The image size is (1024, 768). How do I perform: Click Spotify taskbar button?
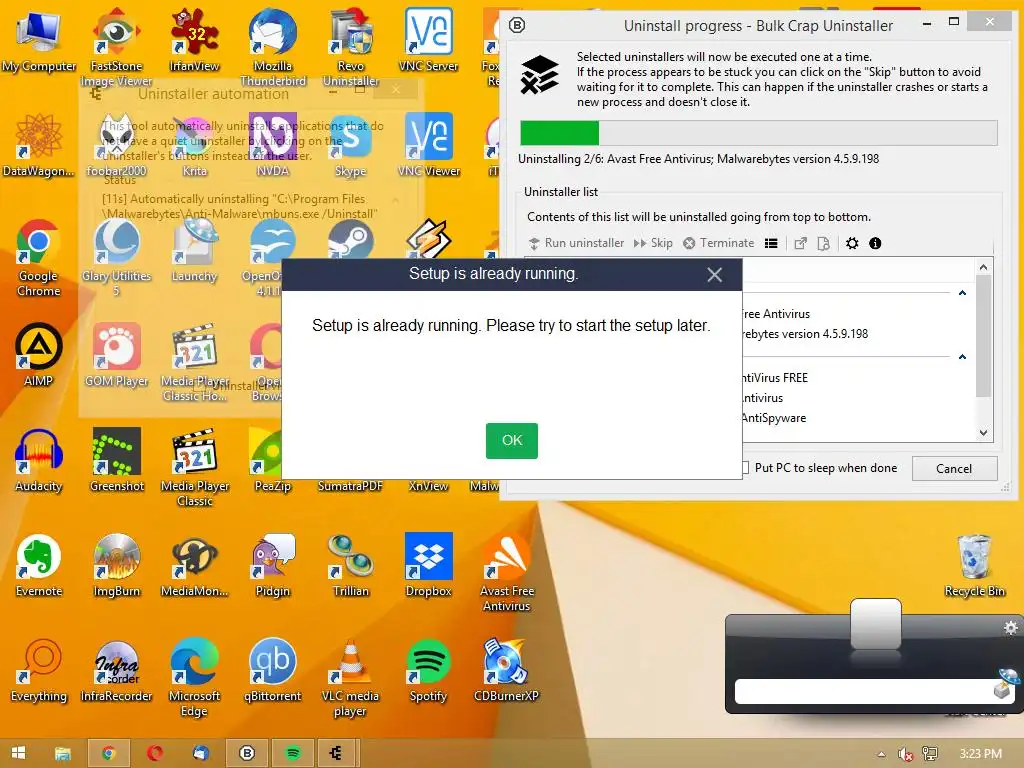pos(293,754)
